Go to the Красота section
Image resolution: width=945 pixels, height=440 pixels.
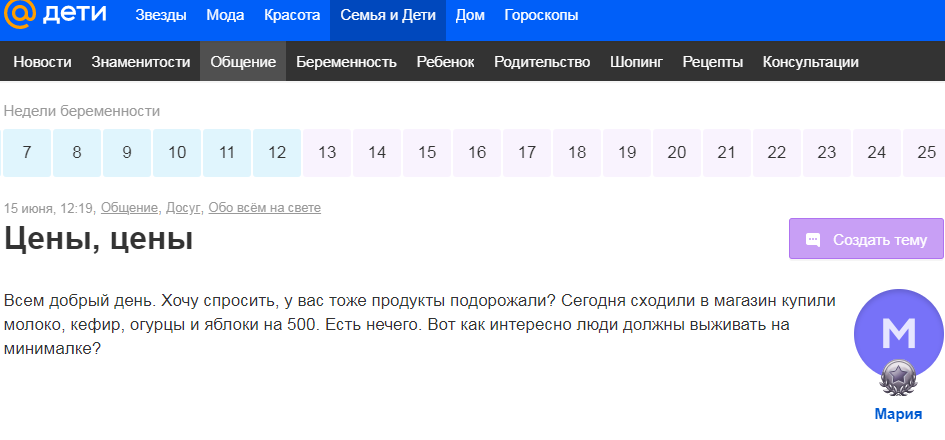(292, 16)
